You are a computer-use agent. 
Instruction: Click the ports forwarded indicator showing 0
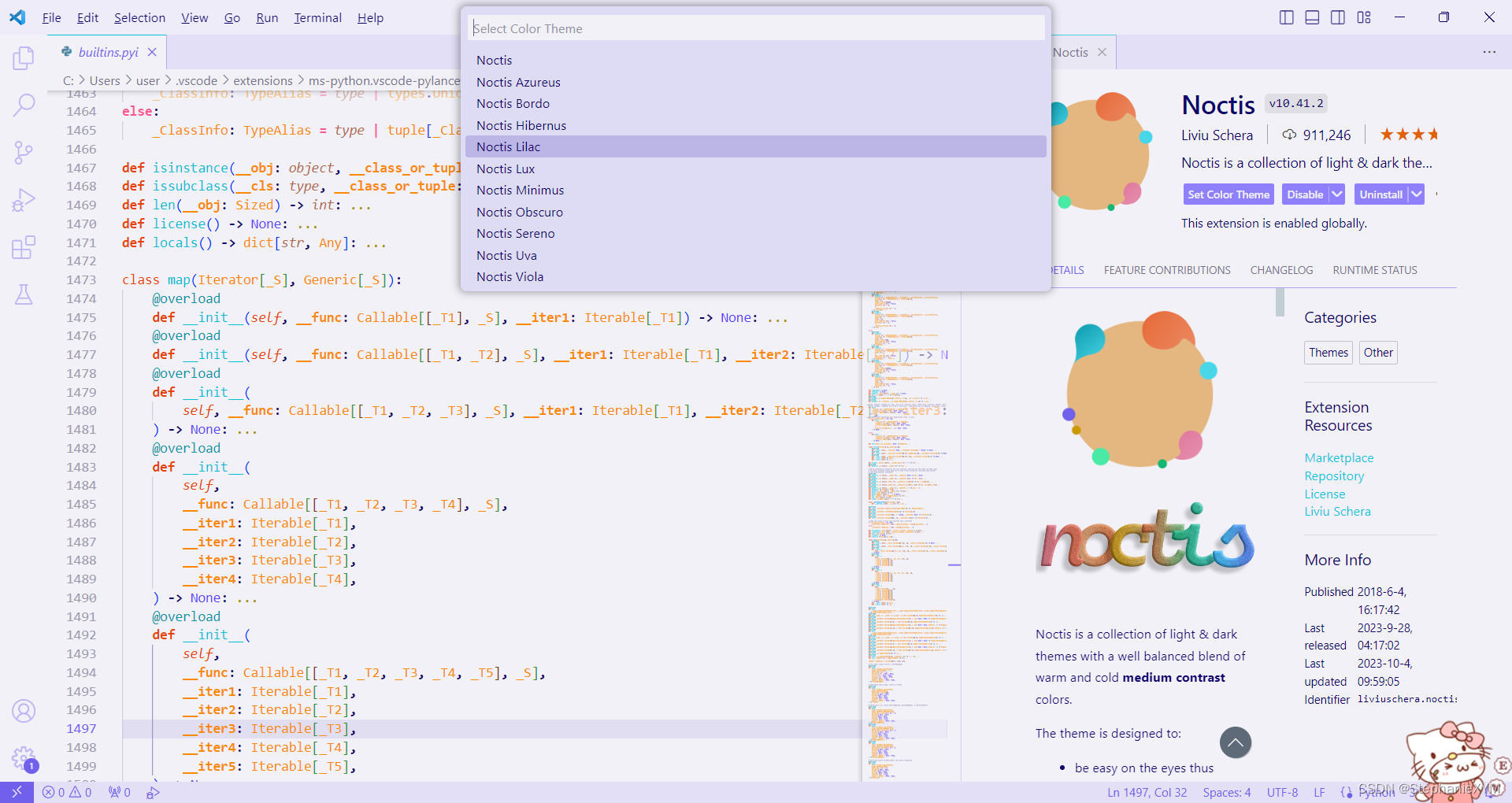pos(119,792)
